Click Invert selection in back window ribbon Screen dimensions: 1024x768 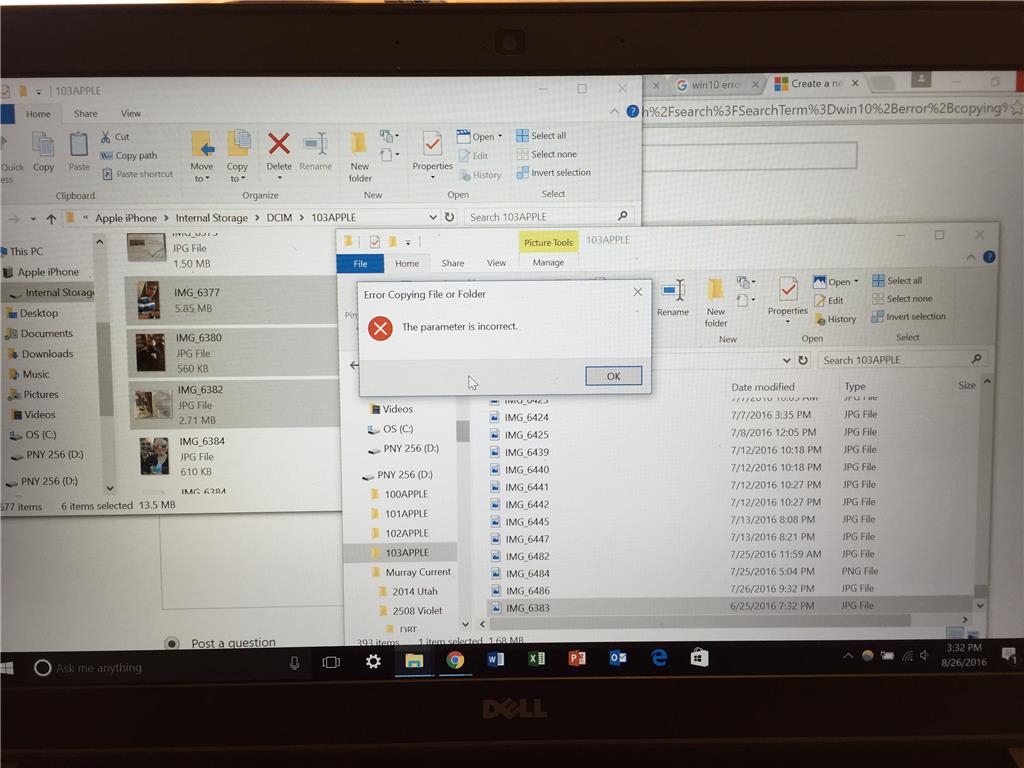tap(553, 172)
